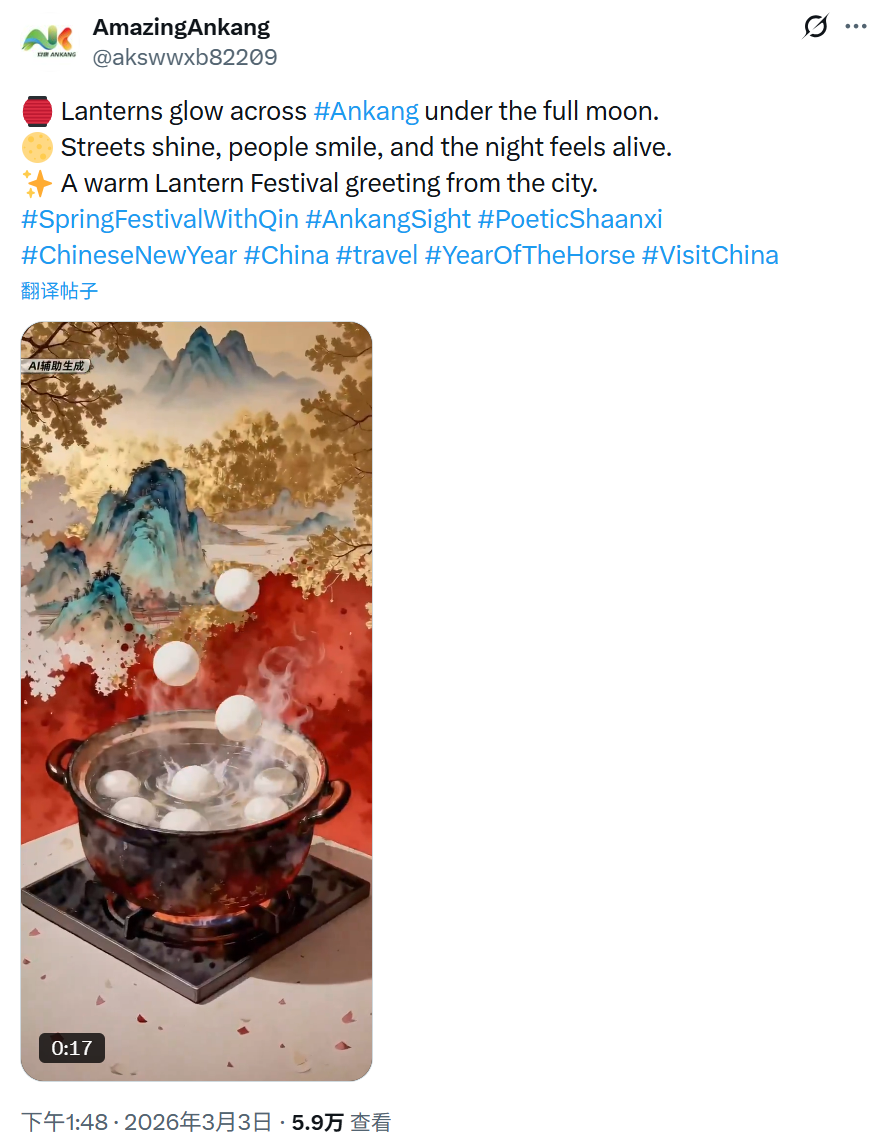Open the three-dot more options menu
Screen dimensions: 882x1143
pos(856,27)
